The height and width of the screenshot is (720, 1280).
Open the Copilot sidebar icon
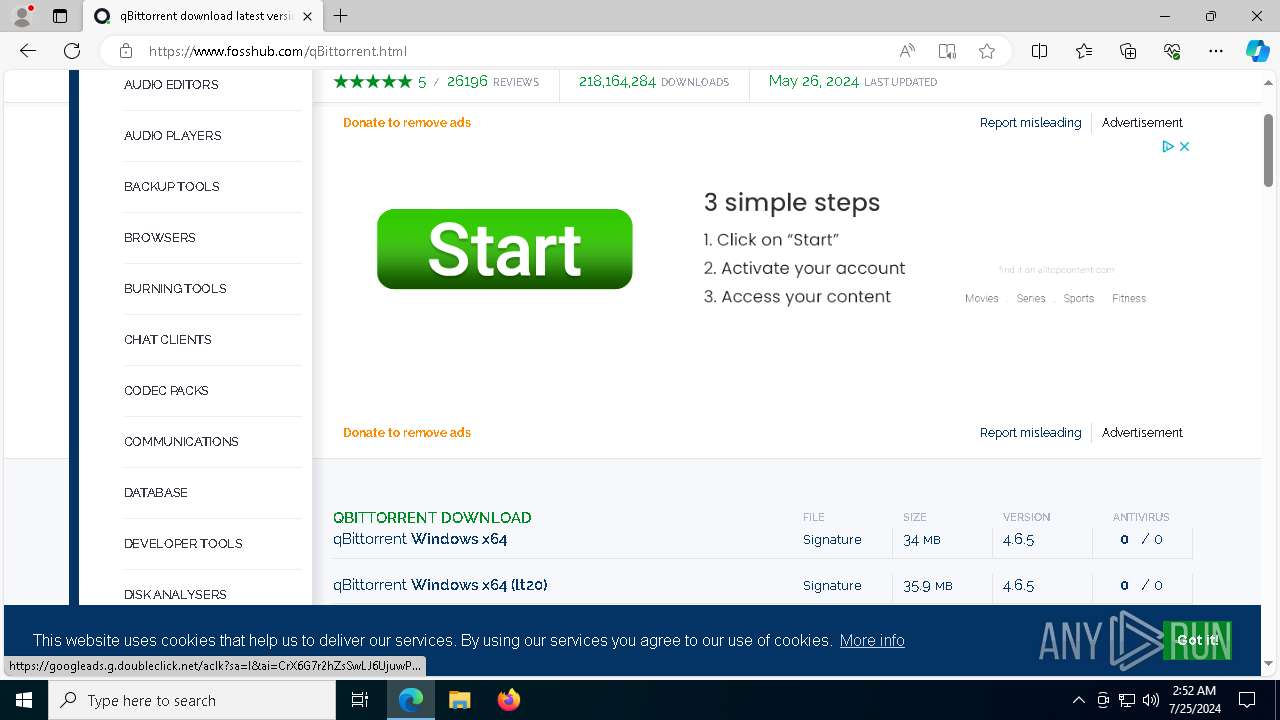point(1257,51)
